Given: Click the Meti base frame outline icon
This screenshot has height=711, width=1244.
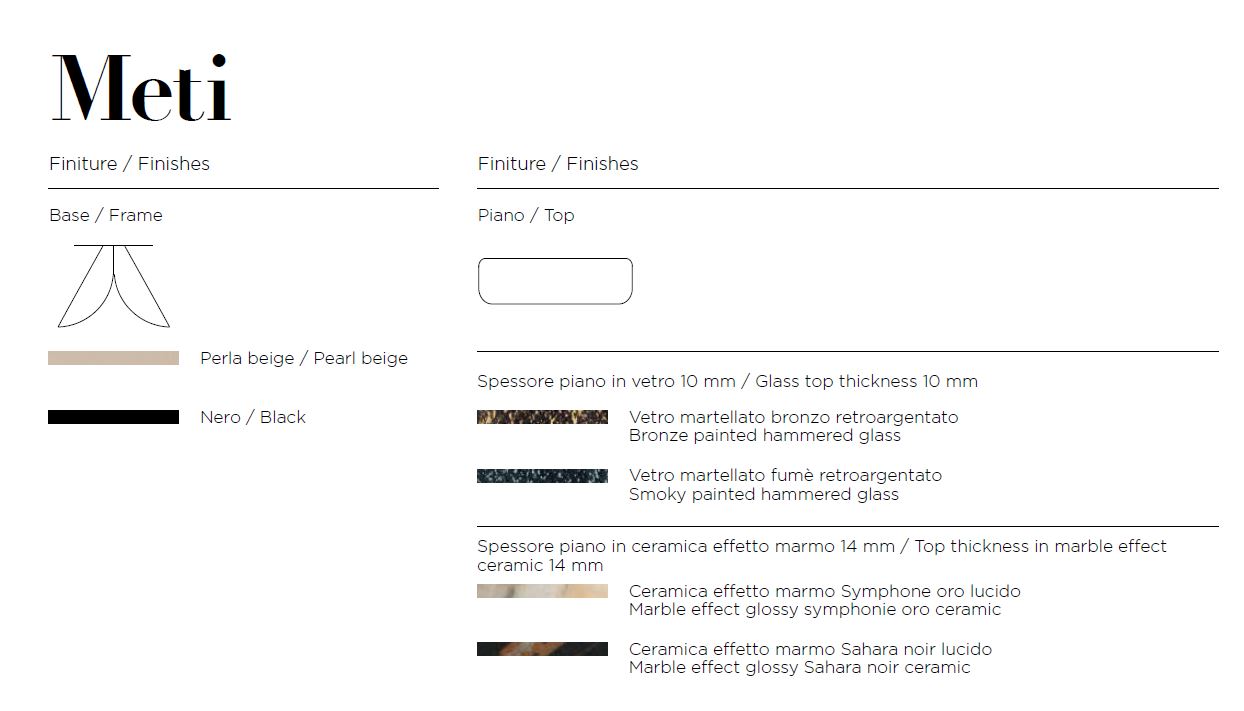Looking at the screenshot, I should click(x=113, y=286).
